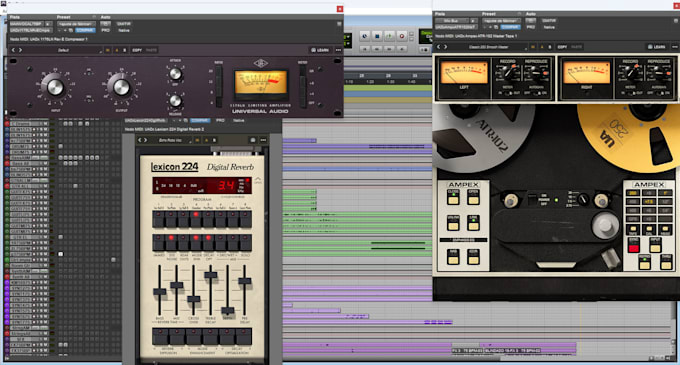Screen dimensions: 680x365
Task: Open the 1176 plugin more-options (…) menu
Action: coord(338,50)
